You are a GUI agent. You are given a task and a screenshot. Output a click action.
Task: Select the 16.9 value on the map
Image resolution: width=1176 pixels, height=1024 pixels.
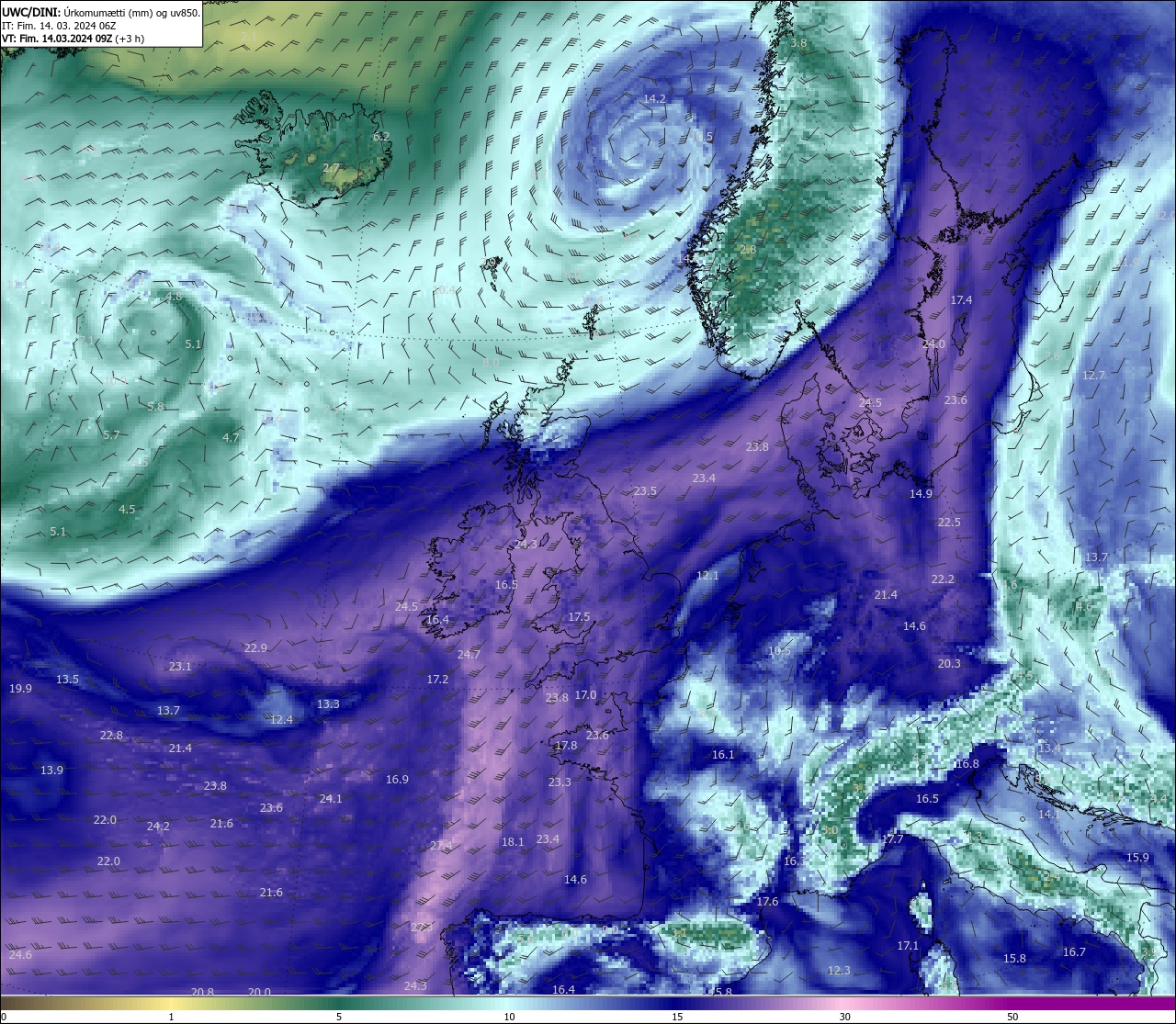pyautogui.click(x=397, y=780)
